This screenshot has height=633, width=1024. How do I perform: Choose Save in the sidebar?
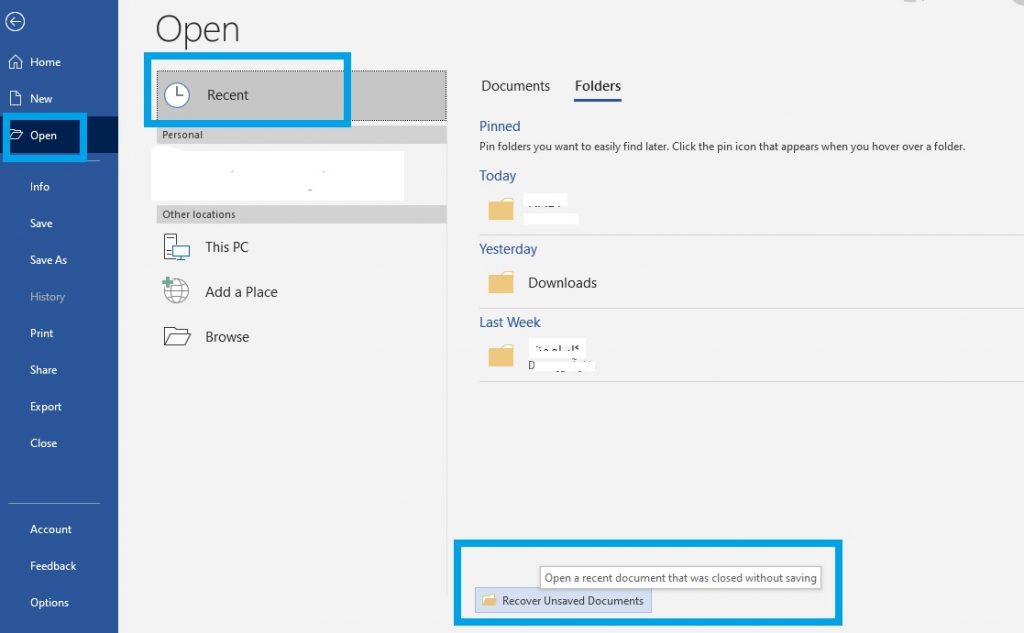pos(40,223)
